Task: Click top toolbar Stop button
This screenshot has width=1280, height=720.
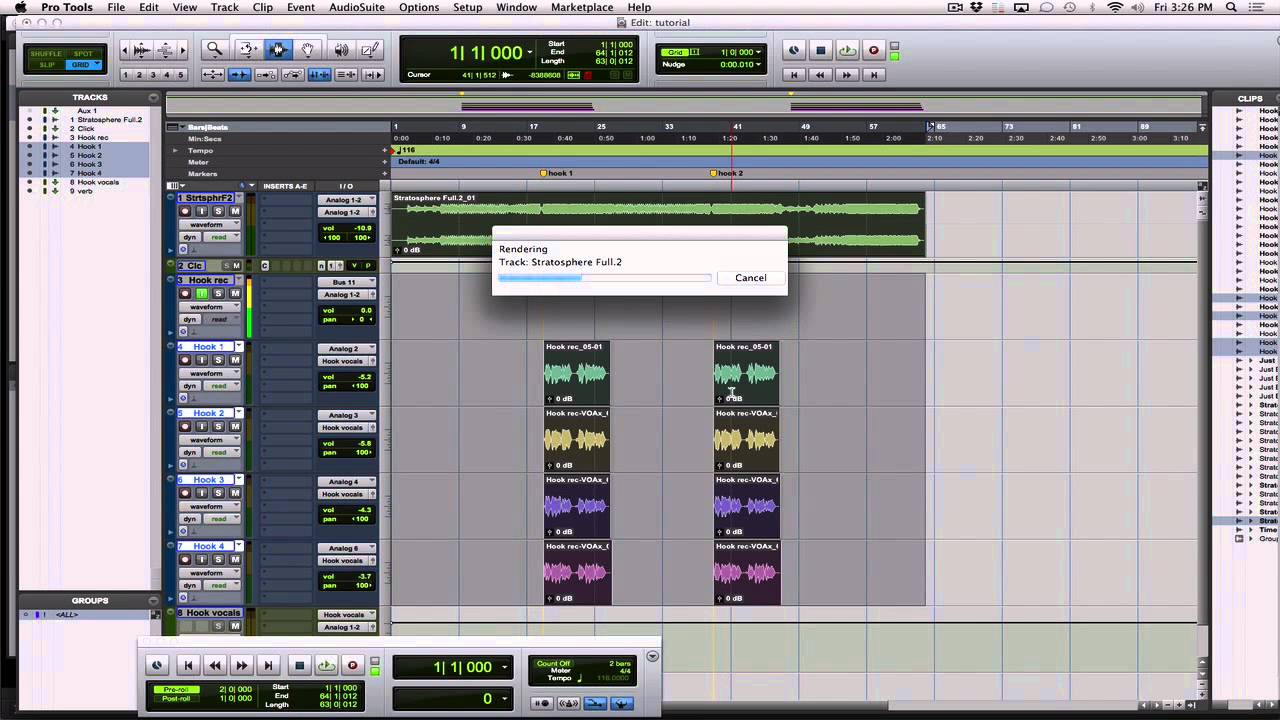Action: 820,50
